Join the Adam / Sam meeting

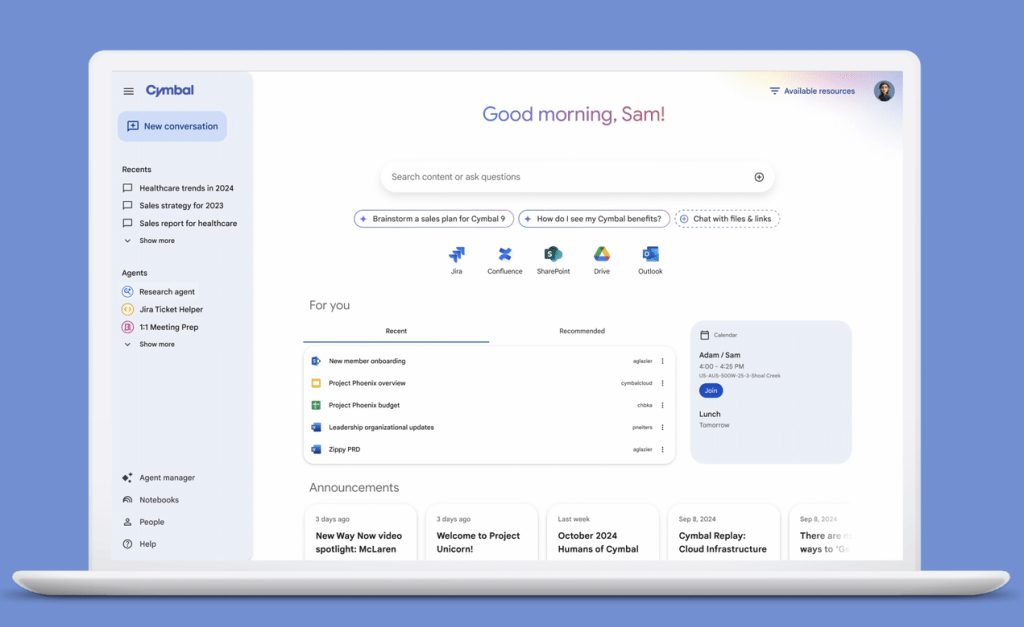point(711,390)
